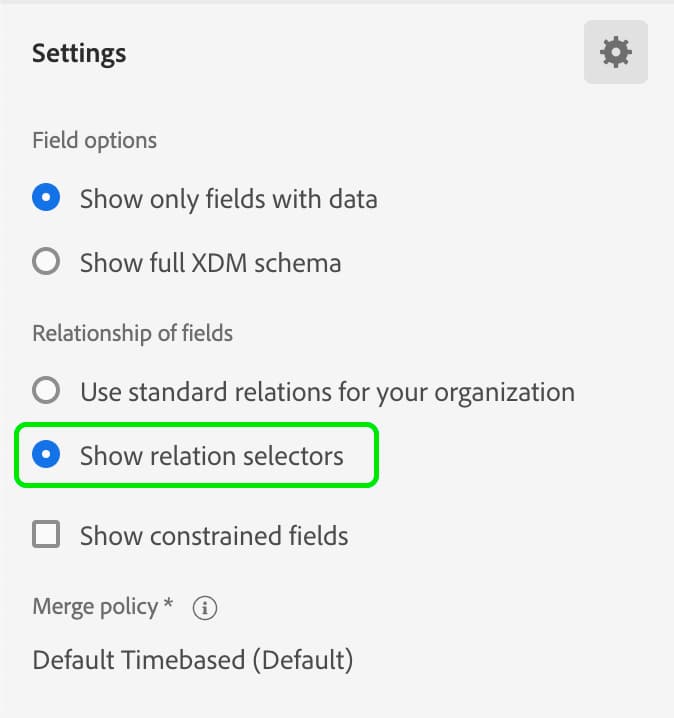Click the 'Show full XDM schema' label text
The width and height of the screenshot is (674, 718).
(x=210, y=264)
